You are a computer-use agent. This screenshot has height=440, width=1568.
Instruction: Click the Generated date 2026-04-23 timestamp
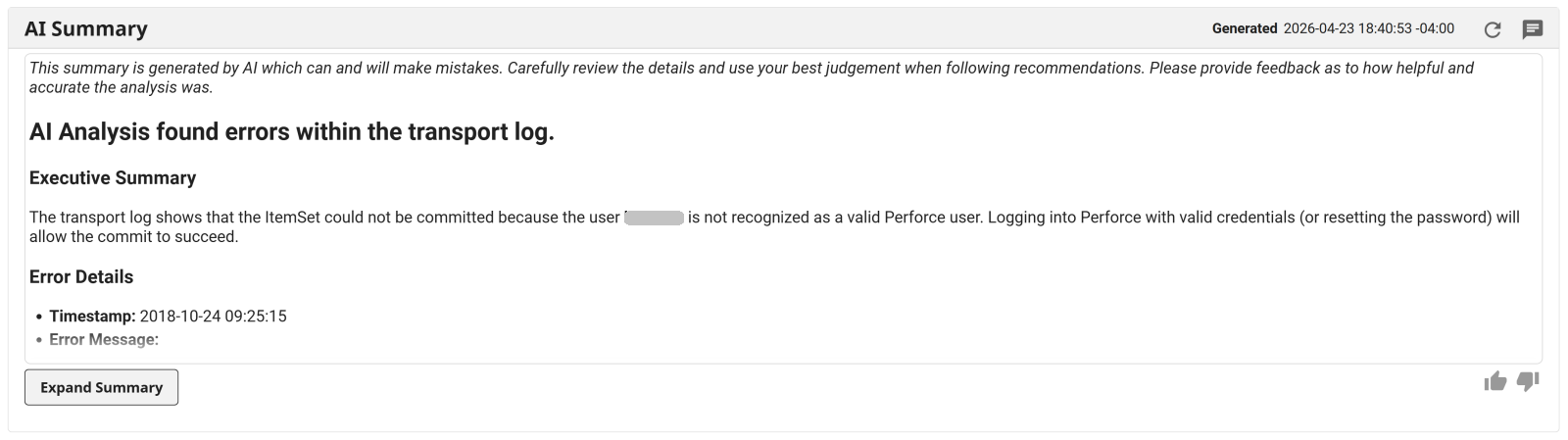[1368, 28]
